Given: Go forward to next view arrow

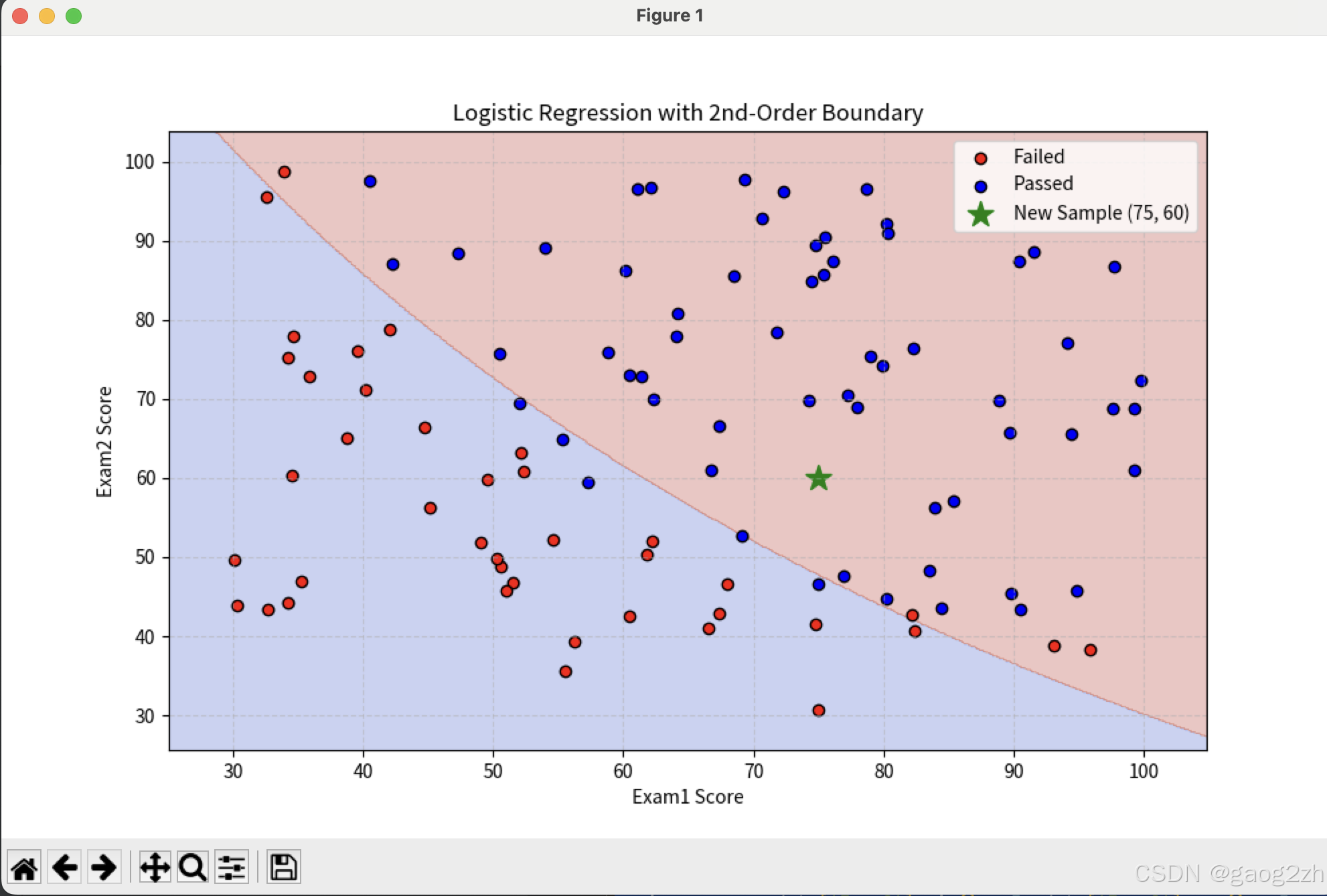Looking at the screenshot, I should pyautogui.click(x=104, y=868).
